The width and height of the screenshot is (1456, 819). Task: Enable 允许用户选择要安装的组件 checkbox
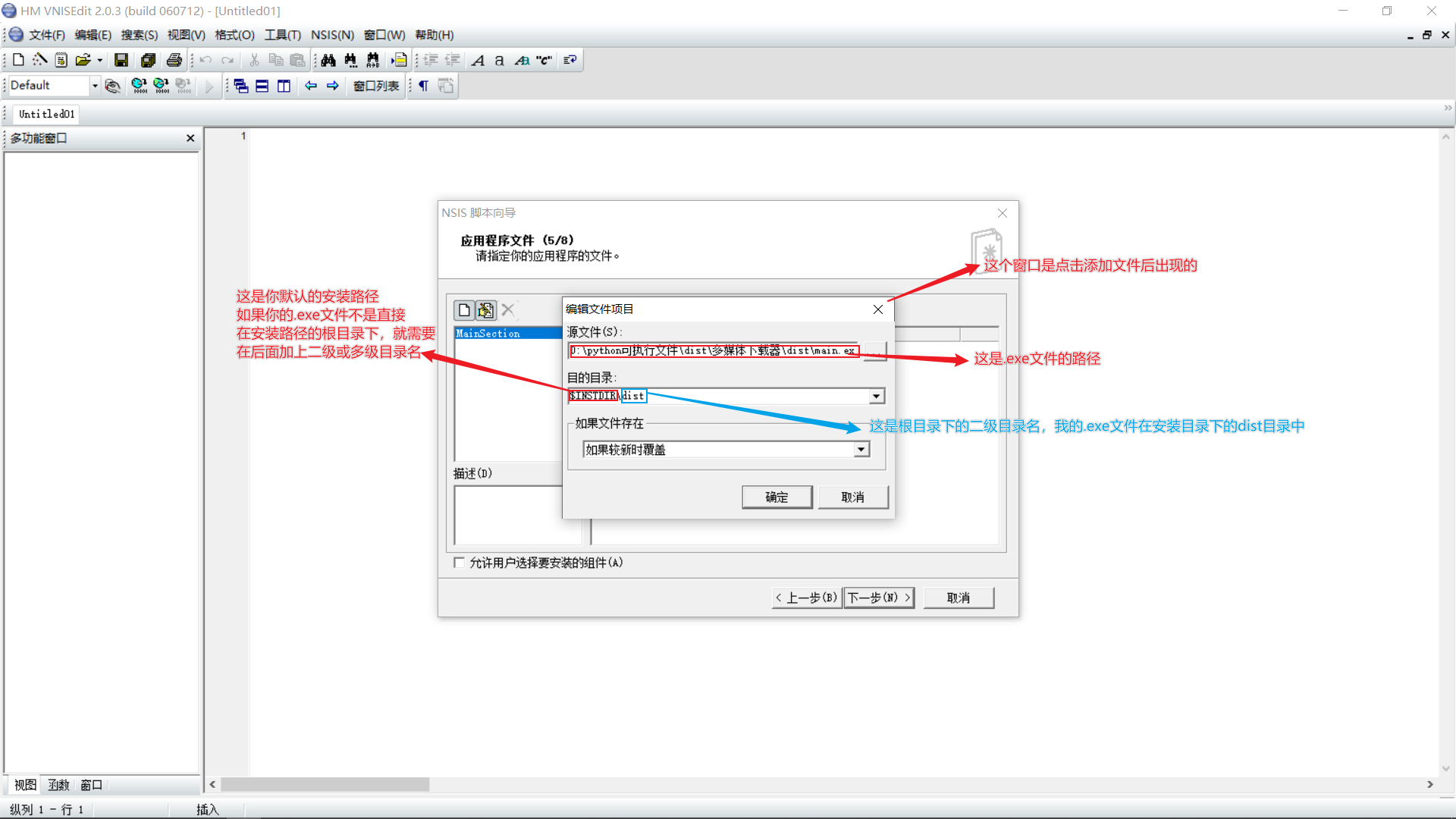[459, 562]
